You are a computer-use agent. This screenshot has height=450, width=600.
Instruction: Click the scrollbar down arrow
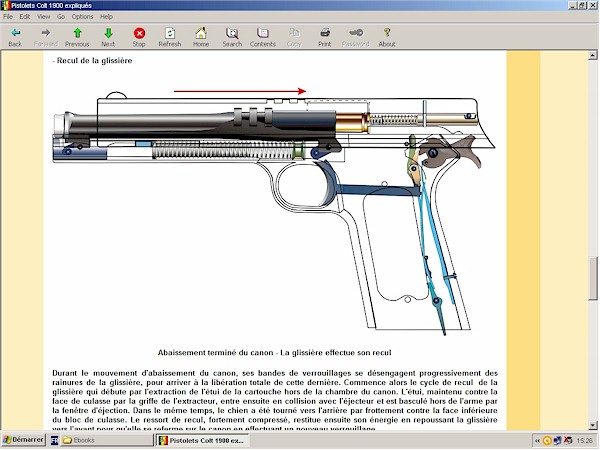pyautogui.click(x=593, y=425)
